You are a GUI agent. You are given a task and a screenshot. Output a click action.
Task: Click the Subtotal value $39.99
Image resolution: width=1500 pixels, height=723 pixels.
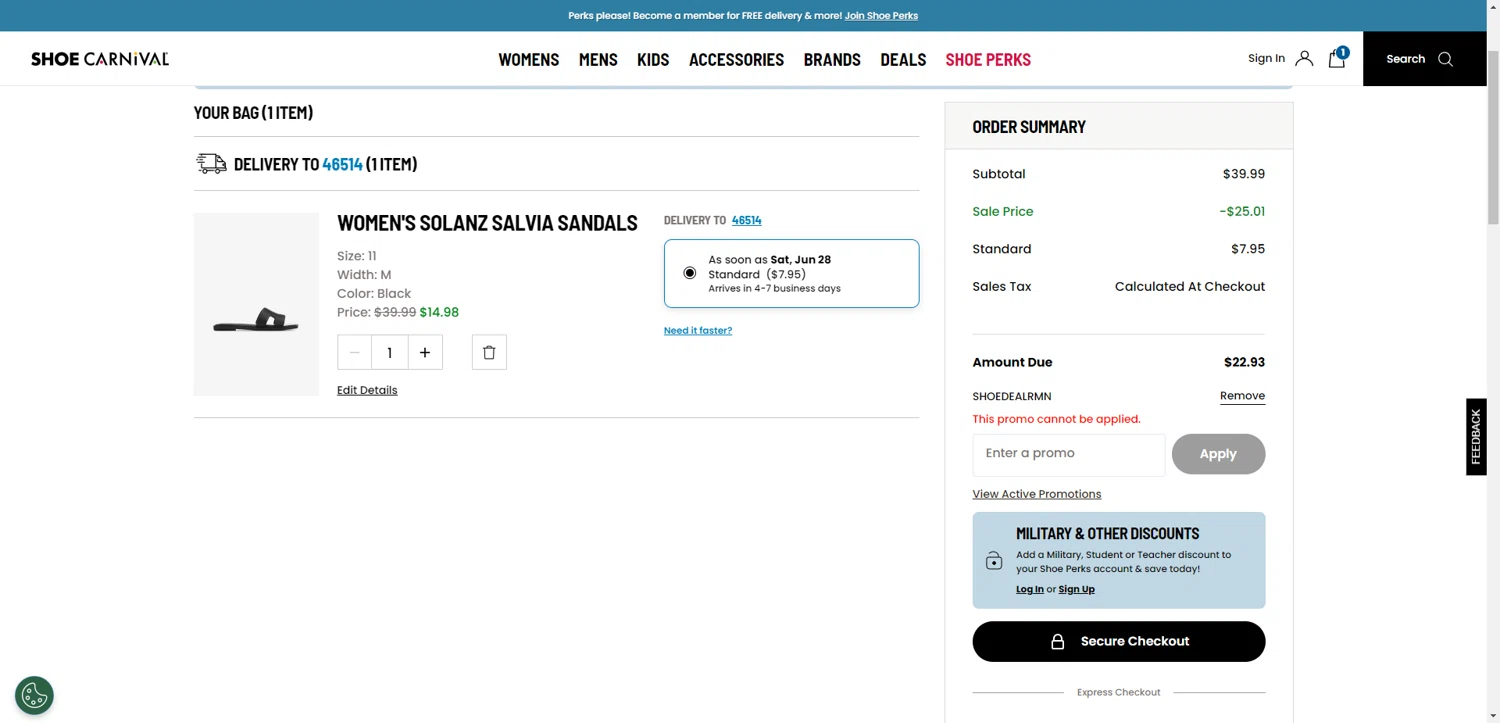pyautogui.click(x=1244, y=174)
